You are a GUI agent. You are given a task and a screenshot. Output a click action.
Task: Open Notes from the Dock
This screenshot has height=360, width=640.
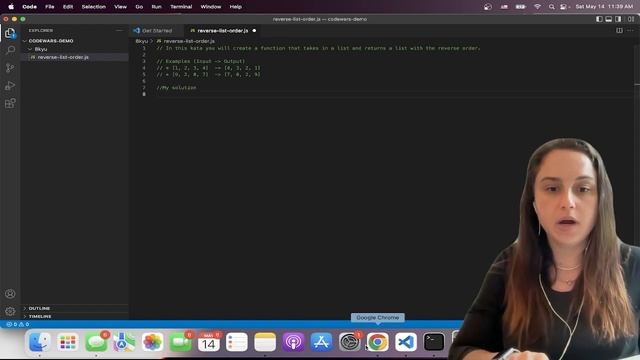[x=265, y=342]
